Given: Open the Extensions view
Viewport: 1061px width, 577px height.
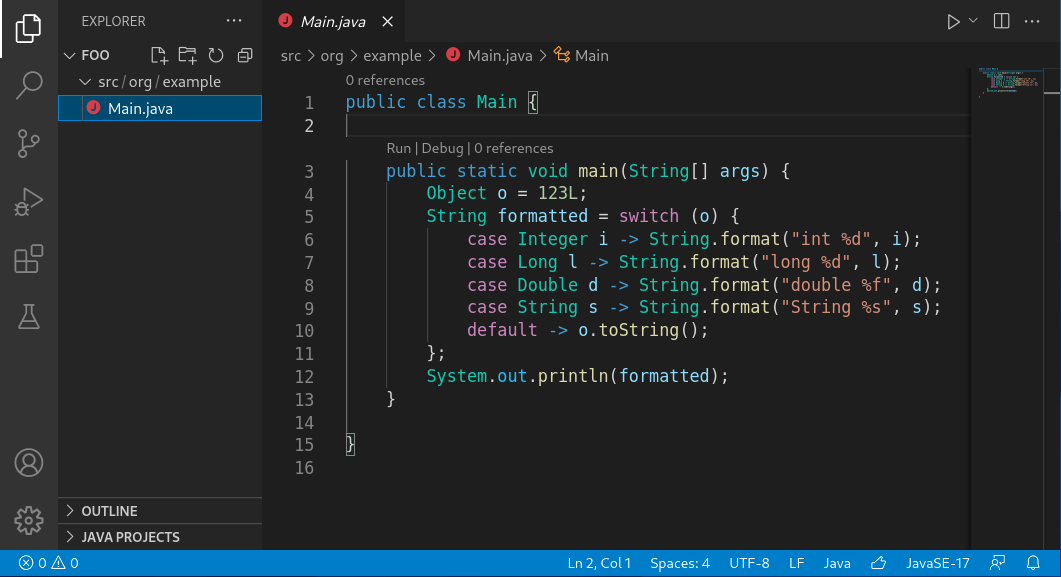Looking at the screenshot, I should pos(28,258).
